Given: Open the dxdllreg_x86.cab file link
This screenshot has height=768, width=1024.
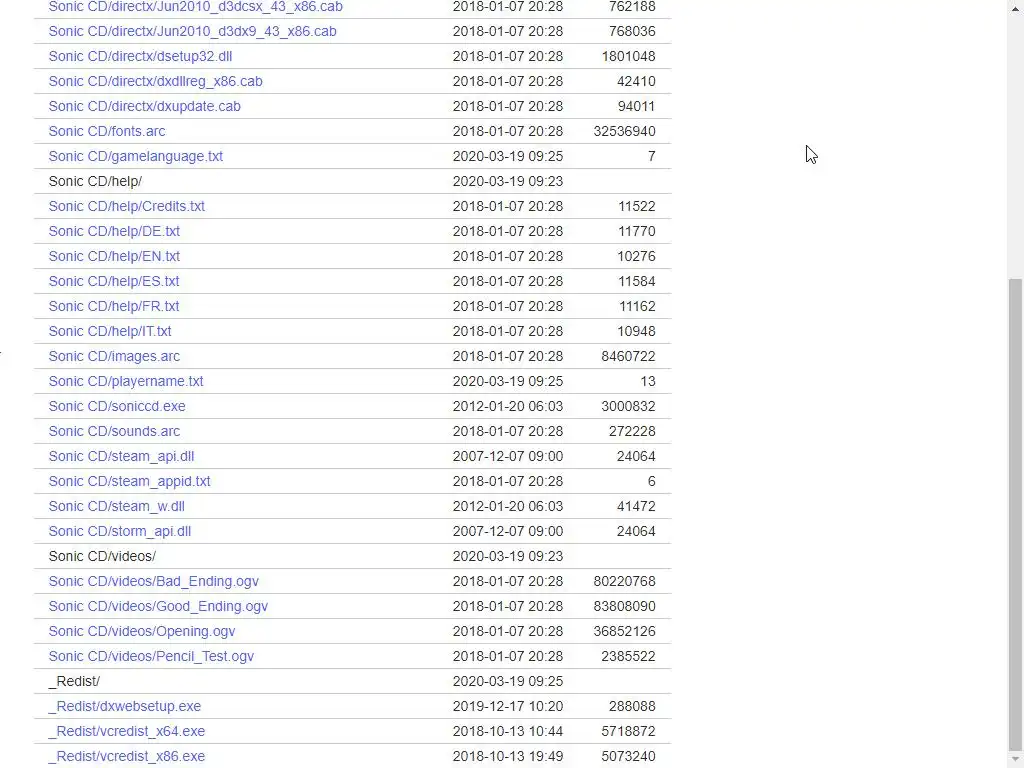Looking at the screenshot, I should [x=155, y=81].
